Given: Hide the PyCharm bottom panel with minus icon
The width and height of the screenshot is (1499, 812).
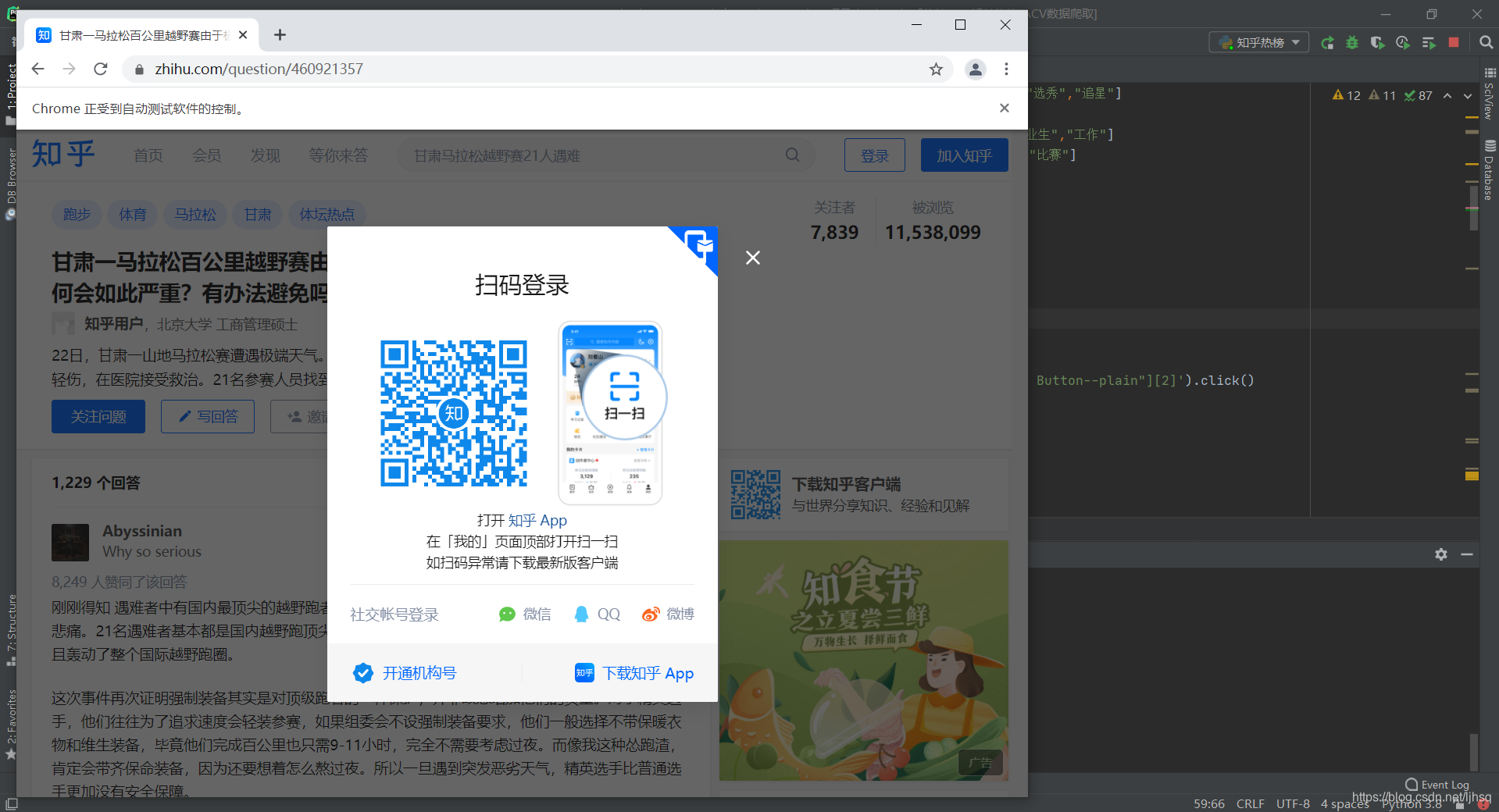Looking at the screenshot, I should [x=1467, y=554].
